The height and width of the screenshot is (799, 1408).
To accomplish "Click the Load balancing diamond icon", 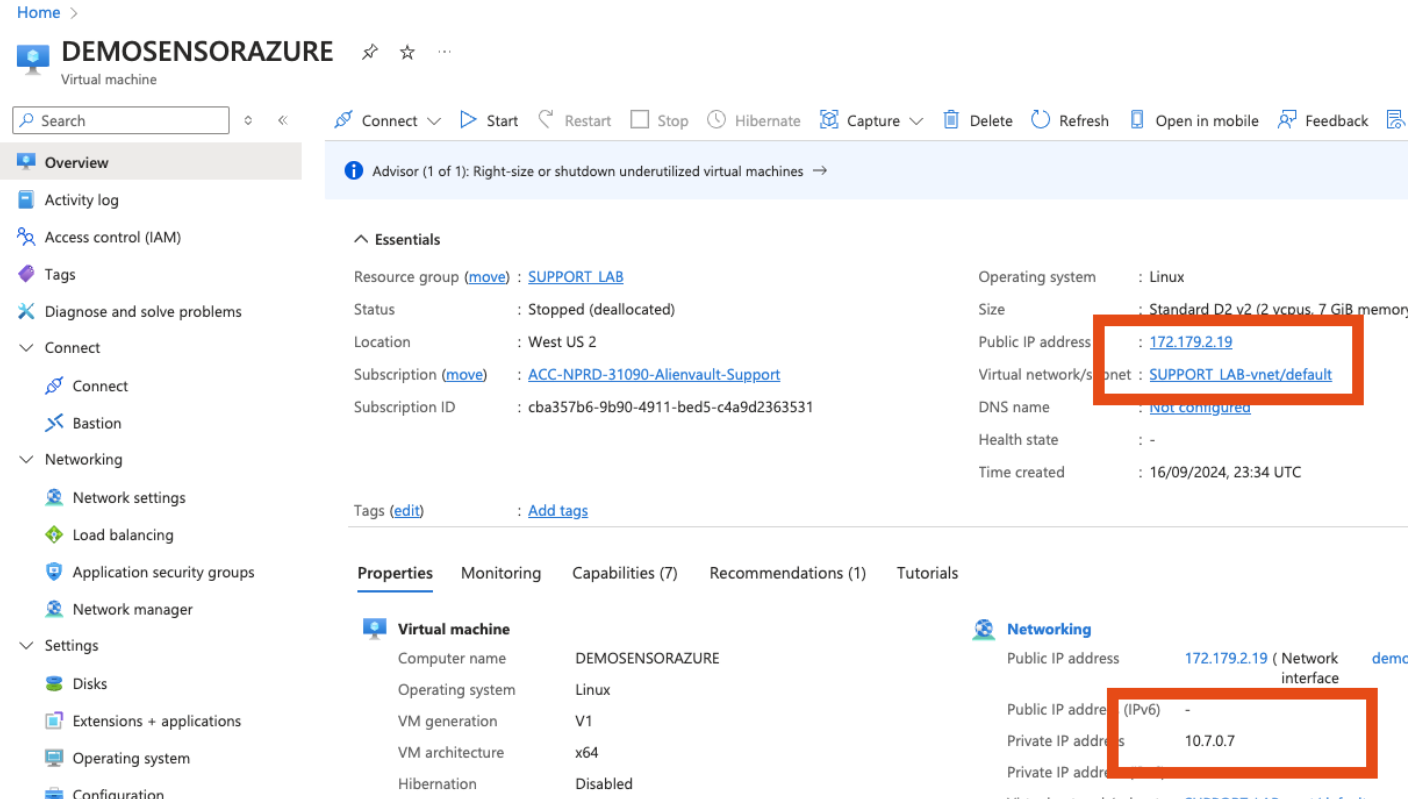I will click(x=54, y=535).
